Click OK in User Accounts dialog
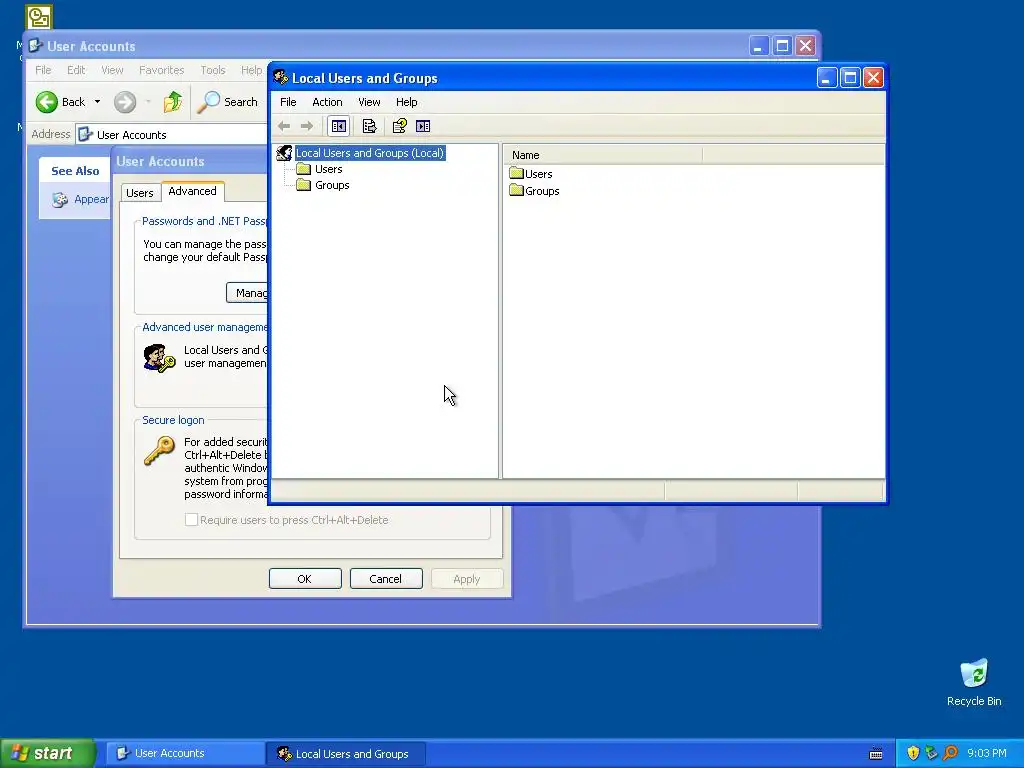Image resolution: width=1024 pixels, height=768 pixels. click(305, 579)
